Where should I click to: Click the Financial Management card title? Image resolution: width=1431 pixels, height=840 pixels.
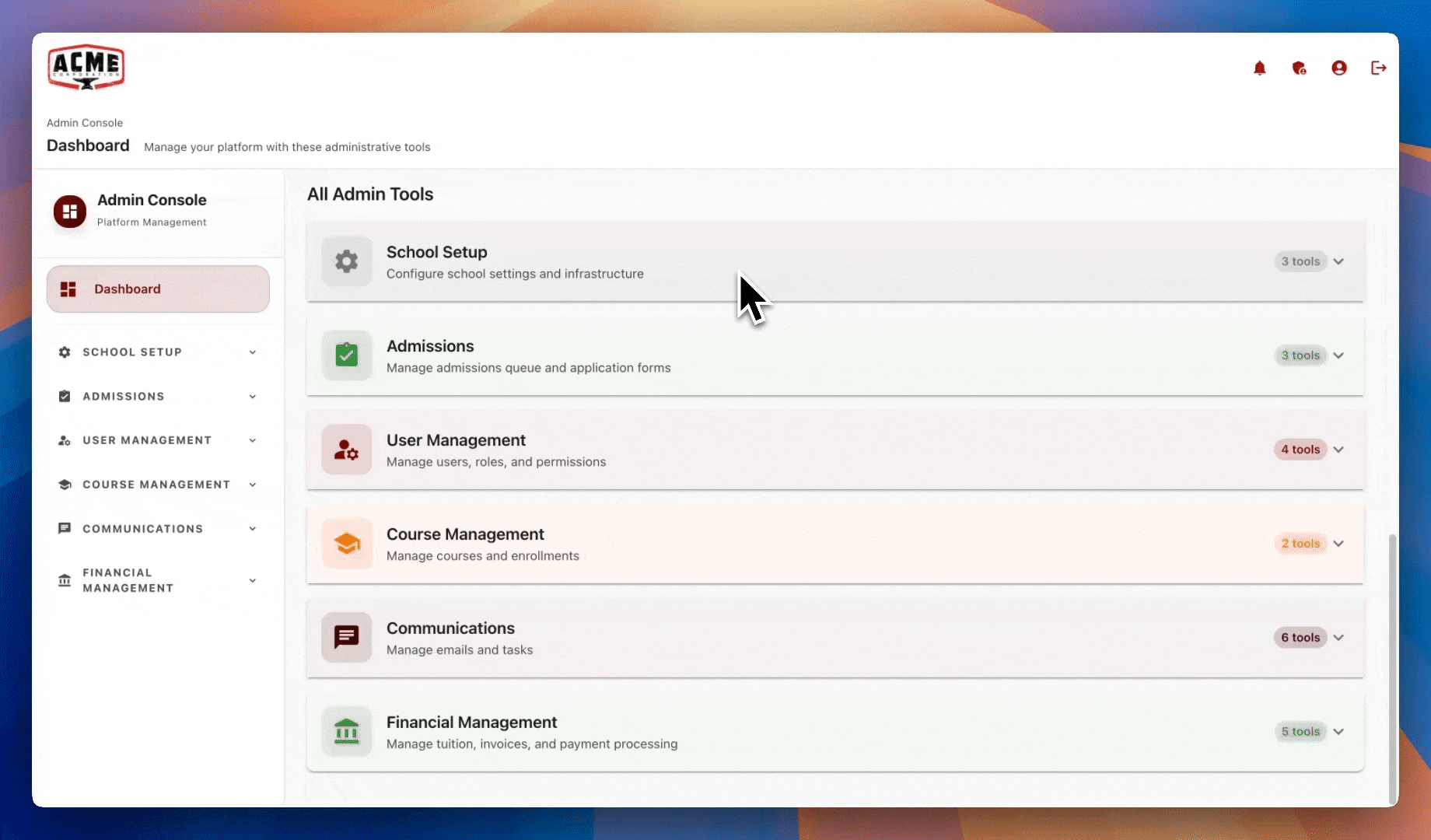pos(471,723)
